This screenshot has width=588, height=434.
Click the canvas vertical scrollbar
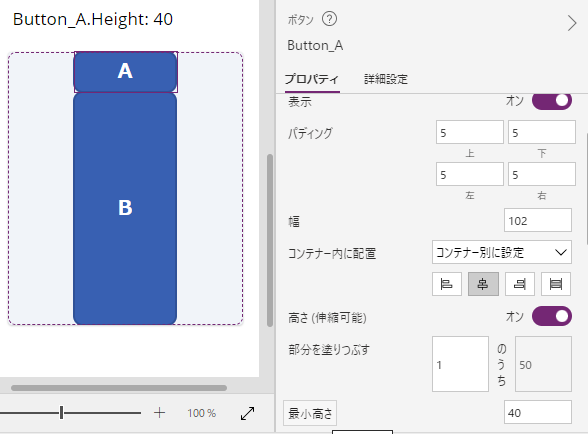(270, 240)
